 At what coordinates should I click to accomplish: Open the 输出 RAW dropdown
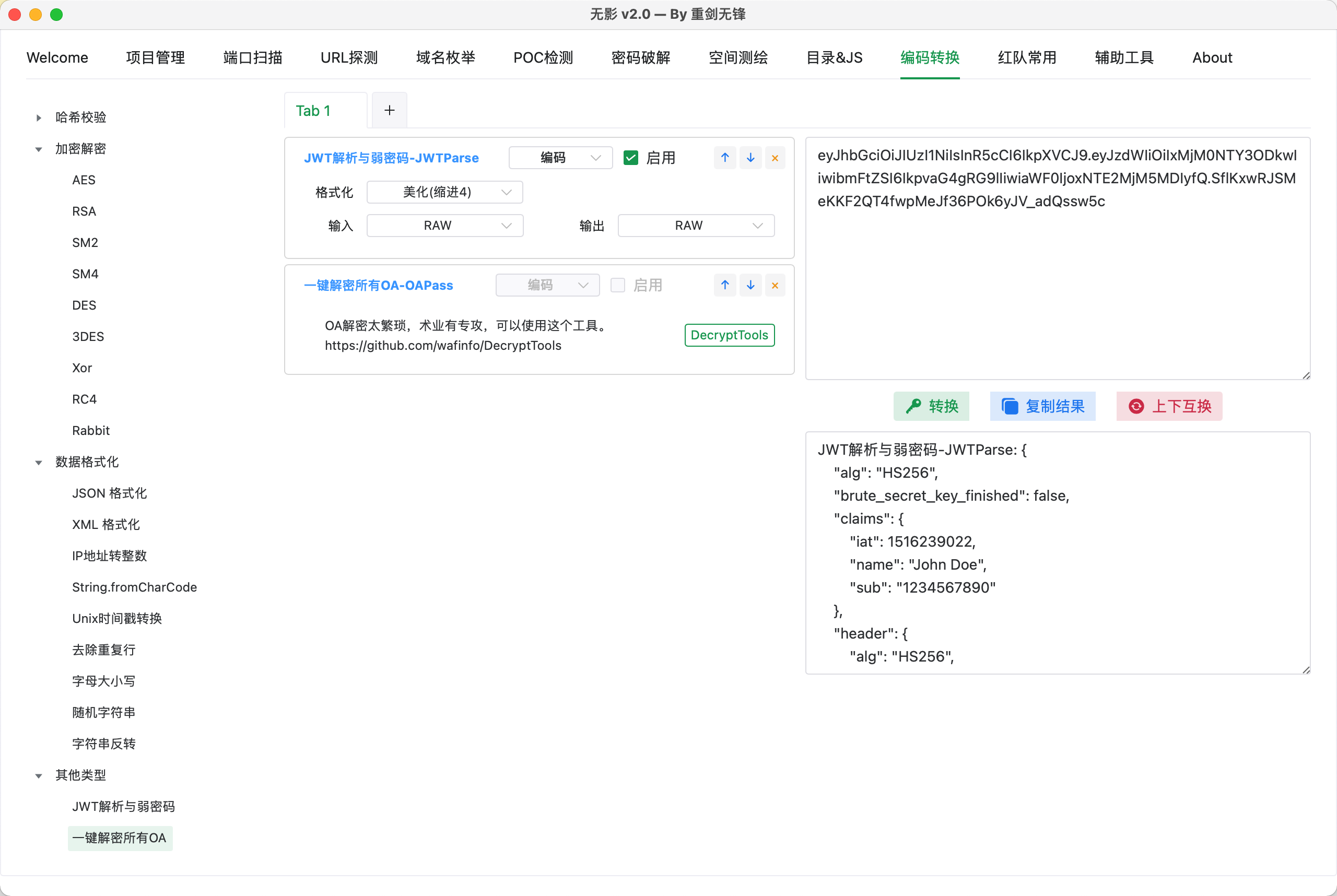696,226
